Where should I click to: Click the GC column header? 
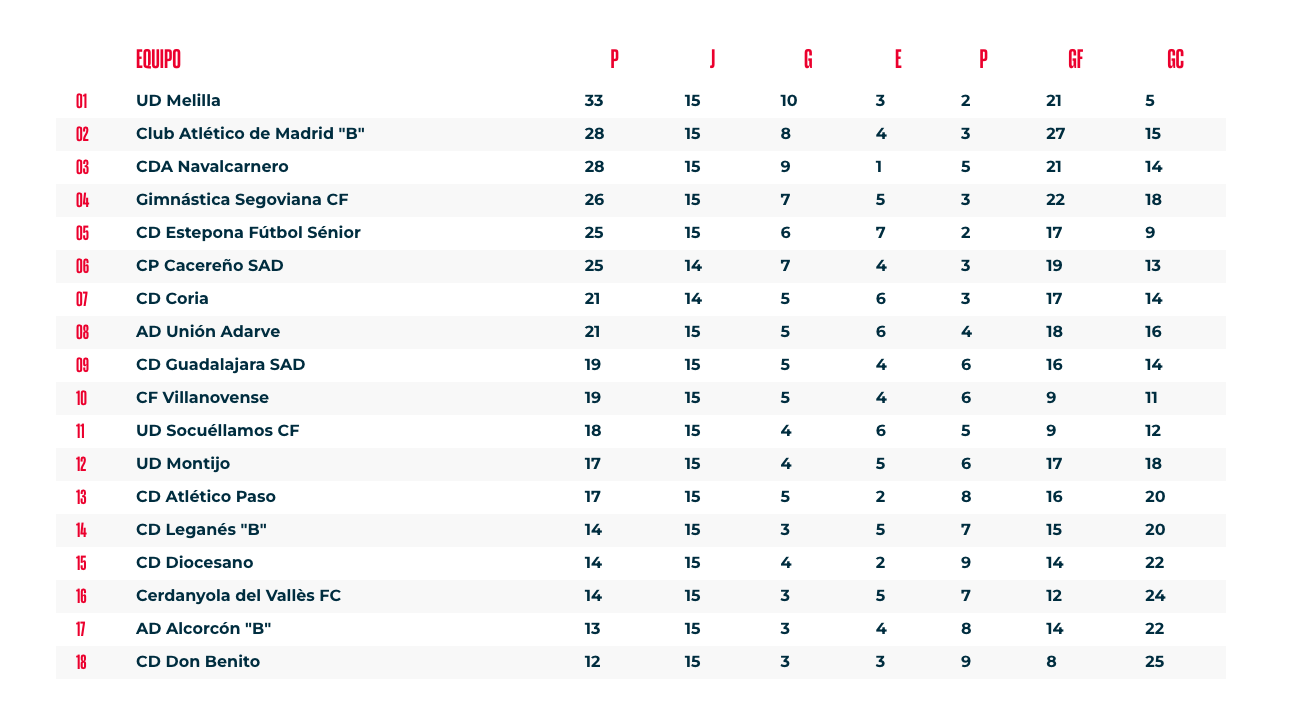[x=1176, y=59]
